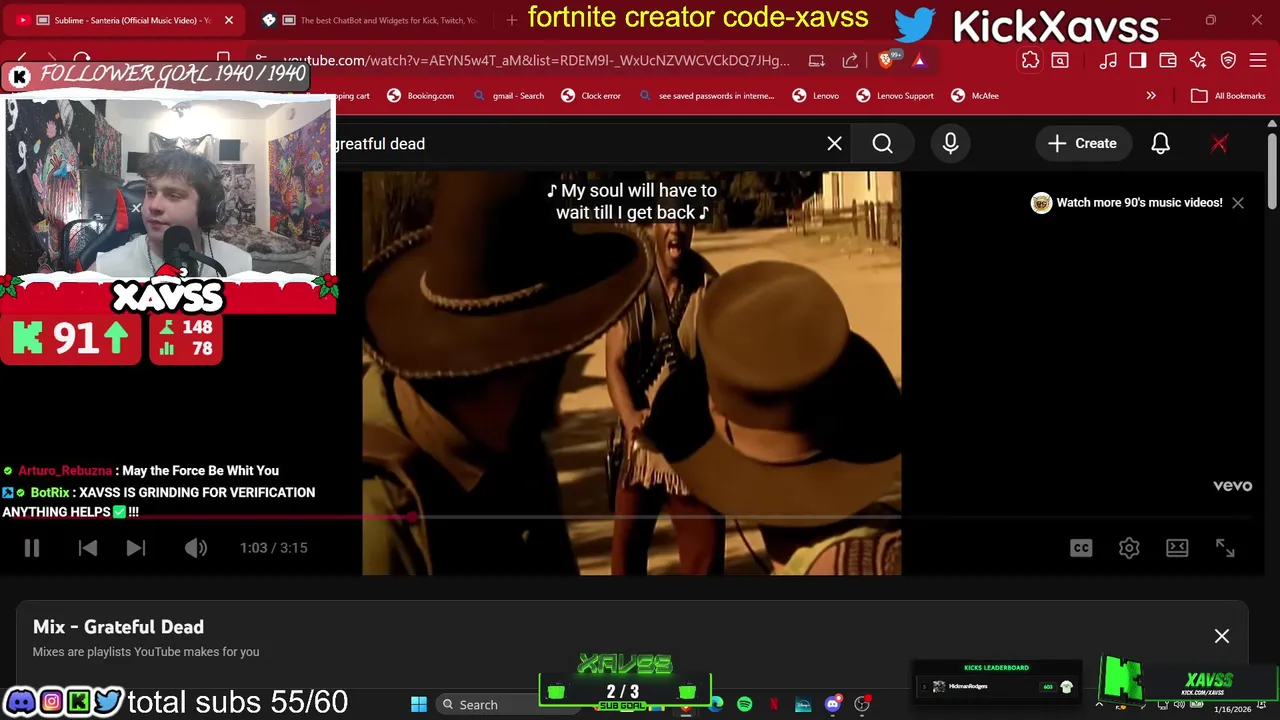The image size is (1280, 720).
Task: Enter fullscreen on the video
Action: point(1225,548)
